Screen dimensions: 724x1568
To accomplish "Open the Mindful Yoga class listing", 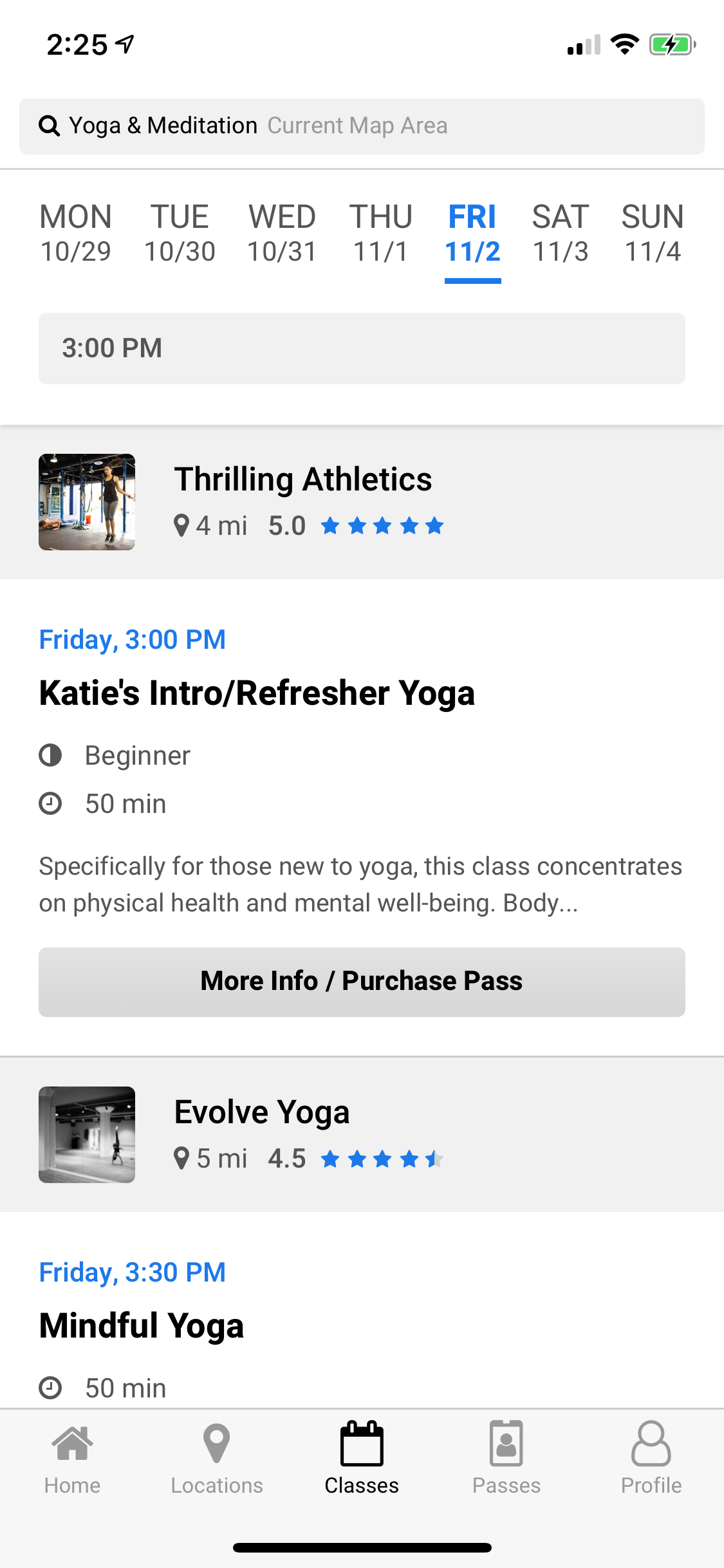I will tap(142, 1326).
